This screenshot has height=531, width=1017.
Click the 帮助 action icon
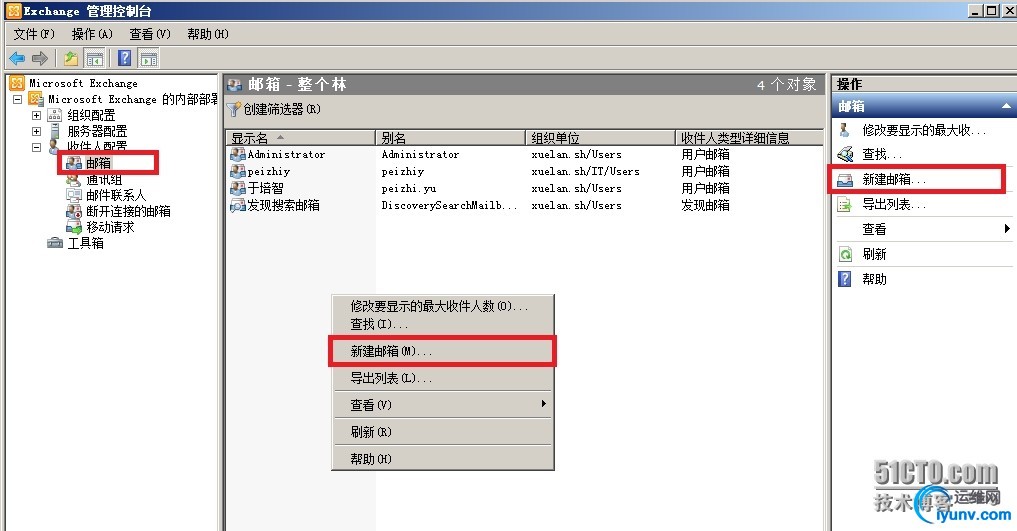844,279
